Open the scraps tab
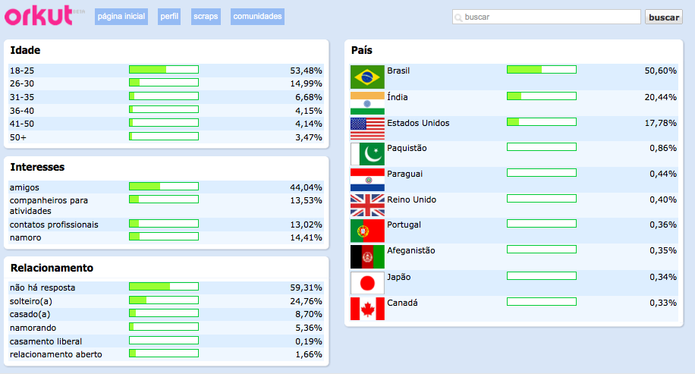Viewport: 695px width, 374px height. pos(206,16)
